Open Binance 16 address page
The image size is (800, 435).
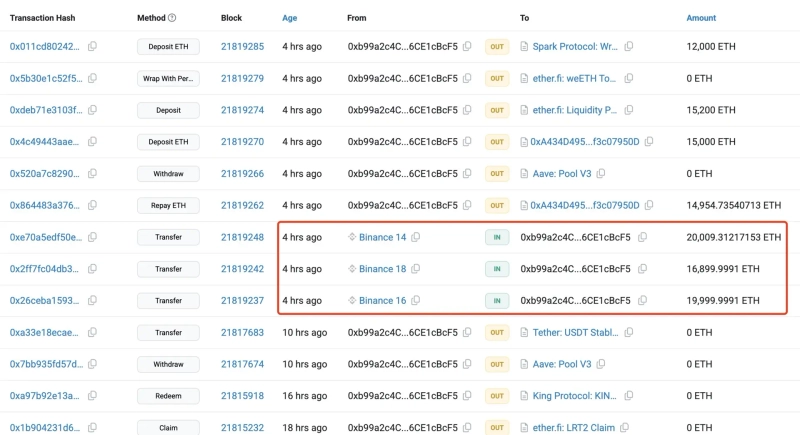tap(383, 301)
